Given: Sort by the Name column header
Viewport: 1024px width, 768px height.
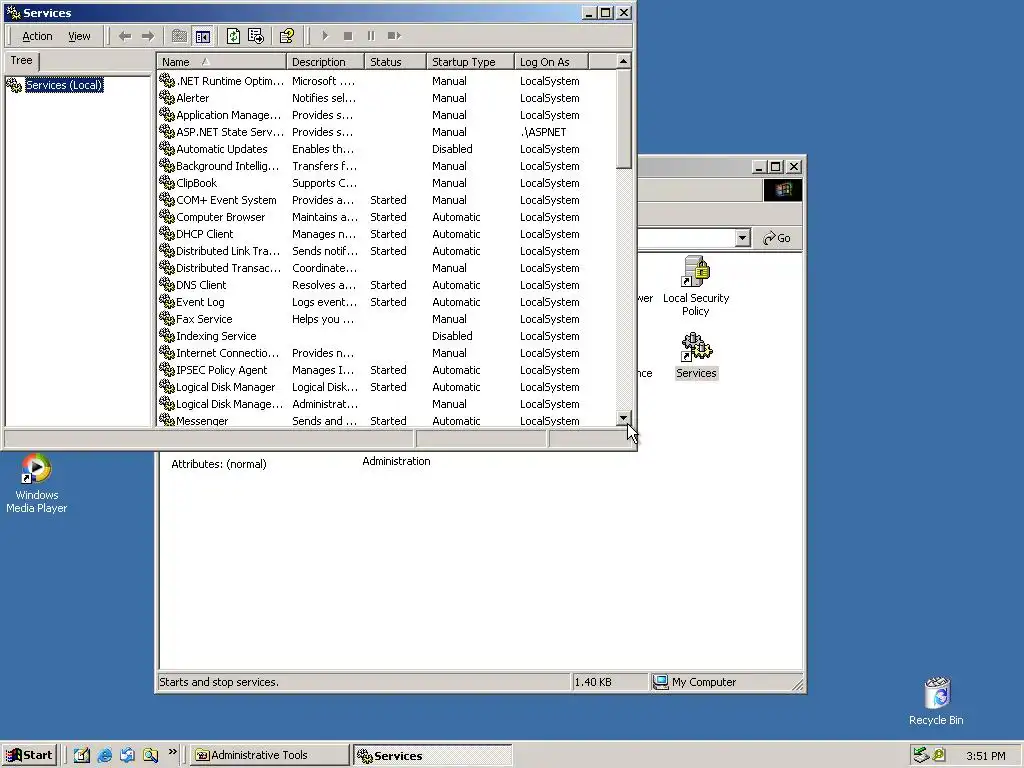Looking at the screenshot, I should pos(221,61).
